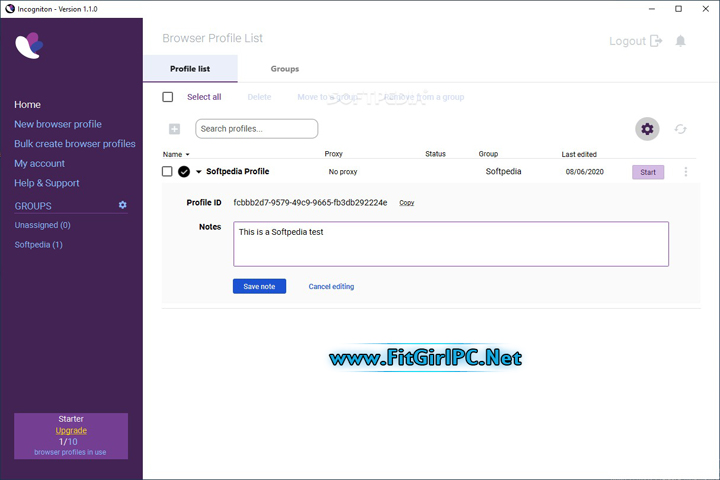Click the Softpedia group cell
720x480 pixels.
pos(503,171)
